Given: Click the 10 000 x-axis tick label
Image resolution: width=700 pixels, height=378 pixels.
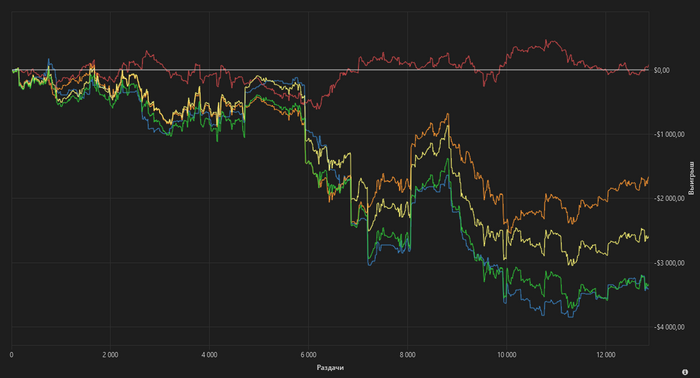Looking at the screenshot, I should pos(506,355).
